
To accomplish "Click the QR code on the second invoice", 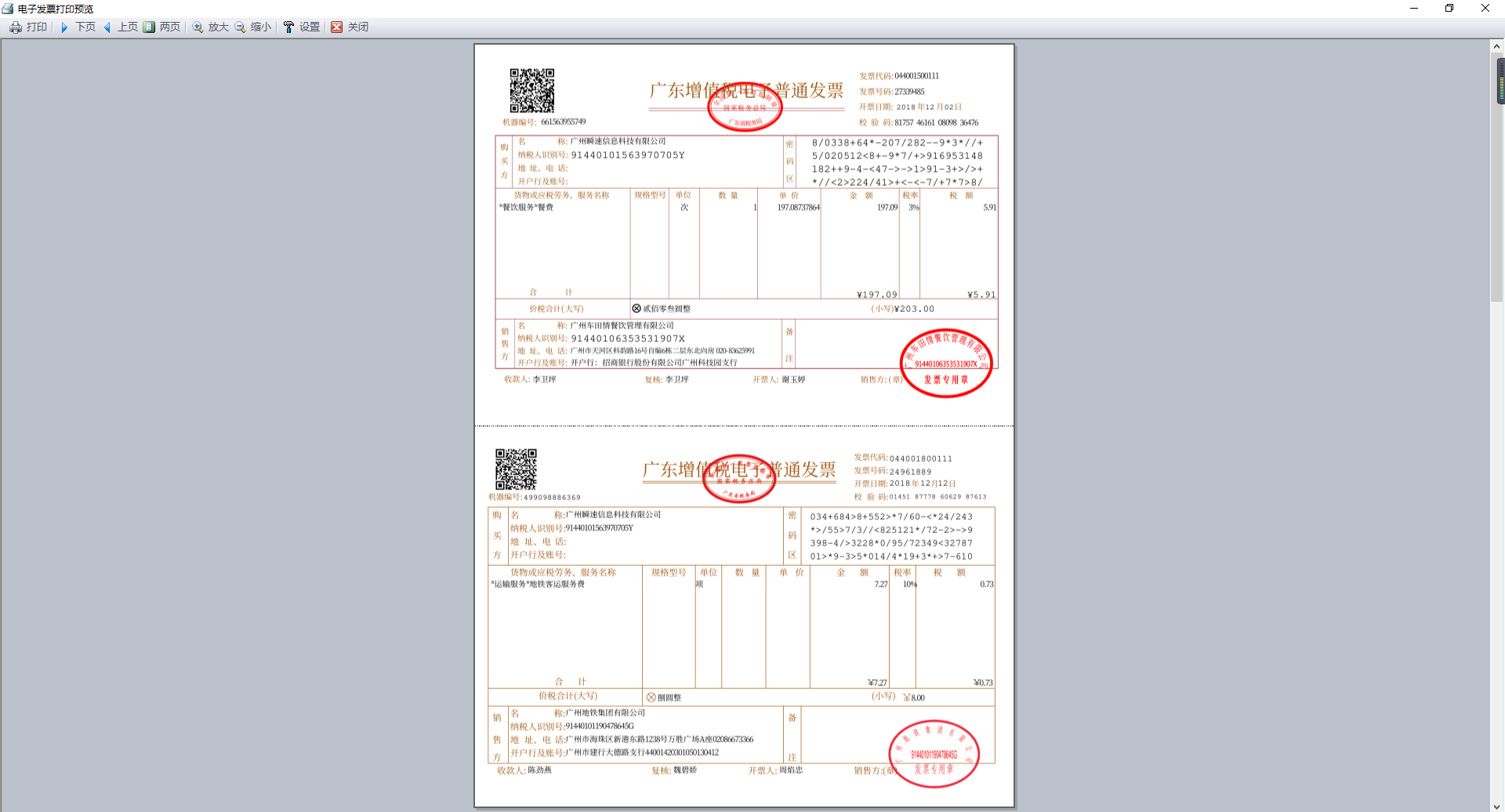I will click(517, 471).
